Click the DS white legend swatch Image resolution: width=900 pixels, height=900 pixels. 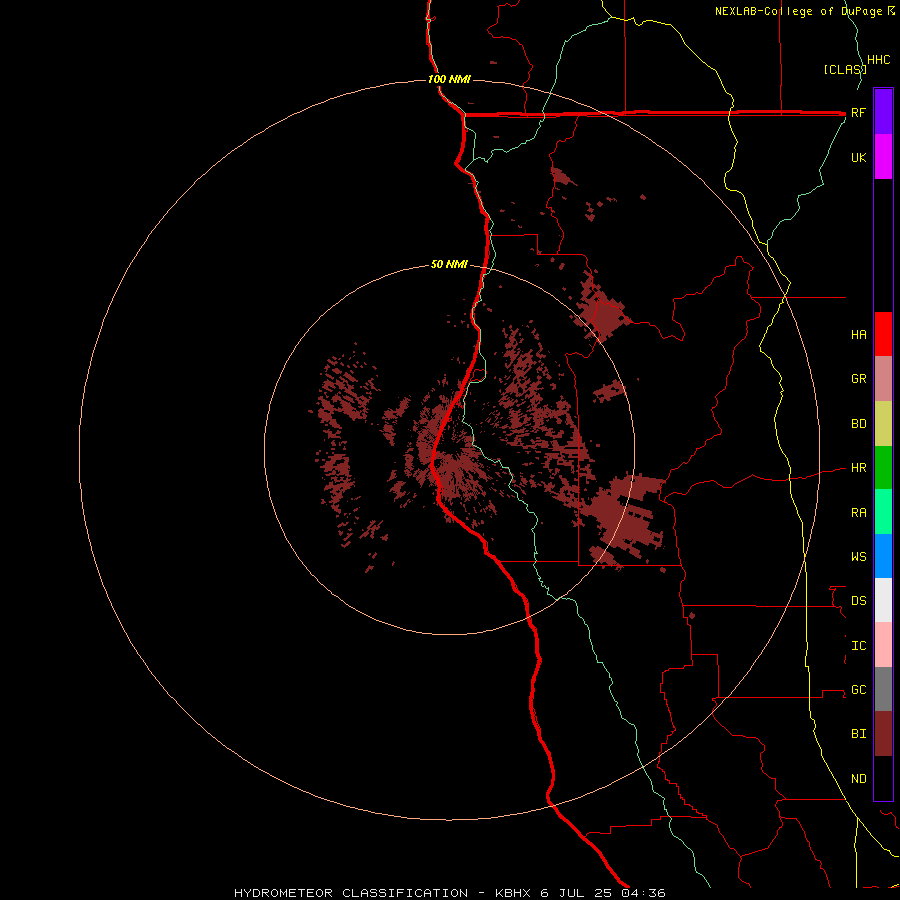pos(883,600)
